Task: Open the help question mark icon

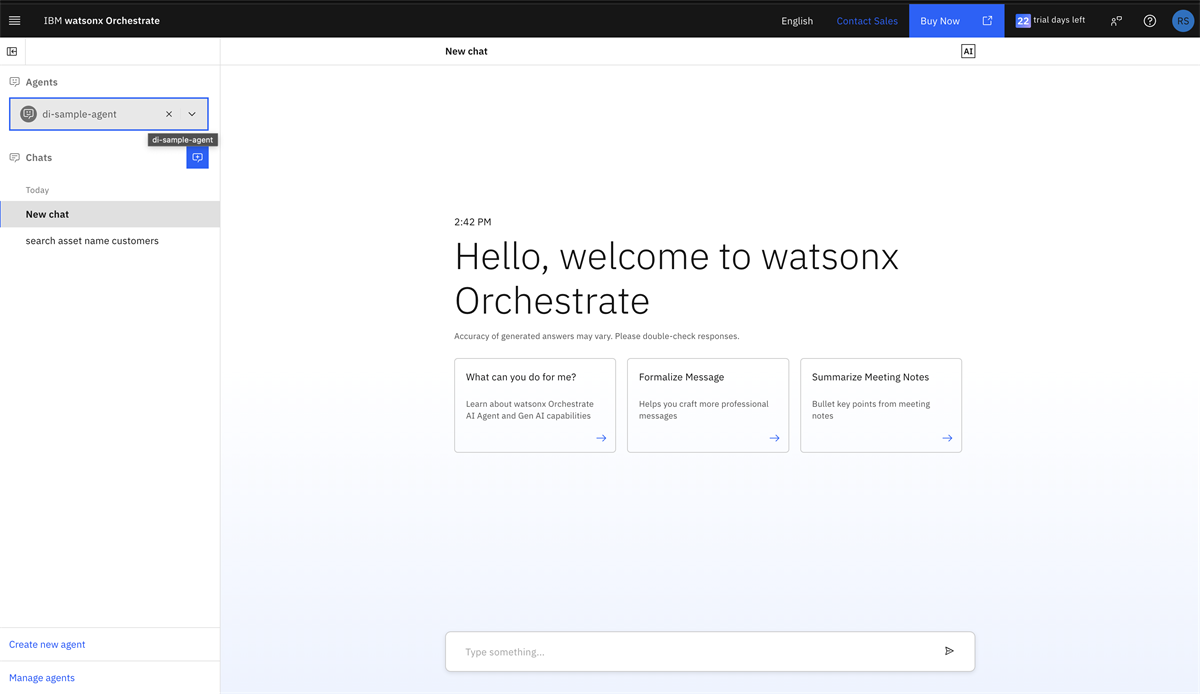Action: click(x=1150, y=20)
